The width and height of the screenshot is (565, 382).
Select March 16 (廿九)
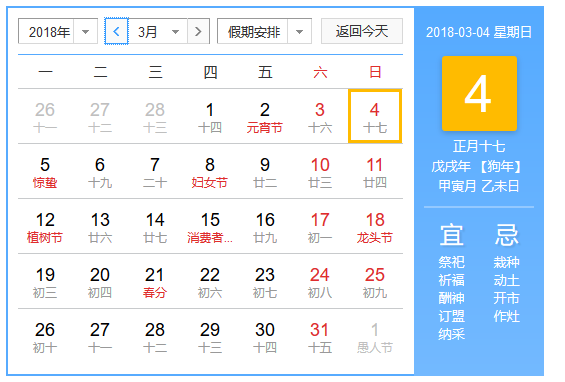click(x=265, y=227)
